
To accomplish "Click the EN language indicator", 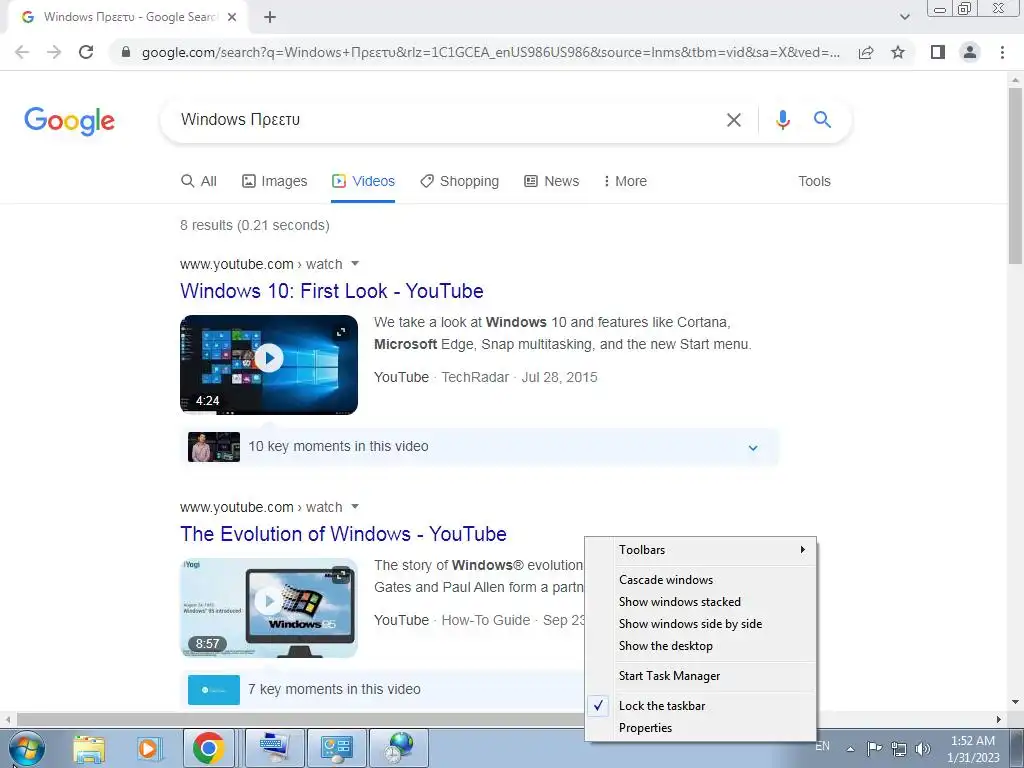I will (823, 746).
